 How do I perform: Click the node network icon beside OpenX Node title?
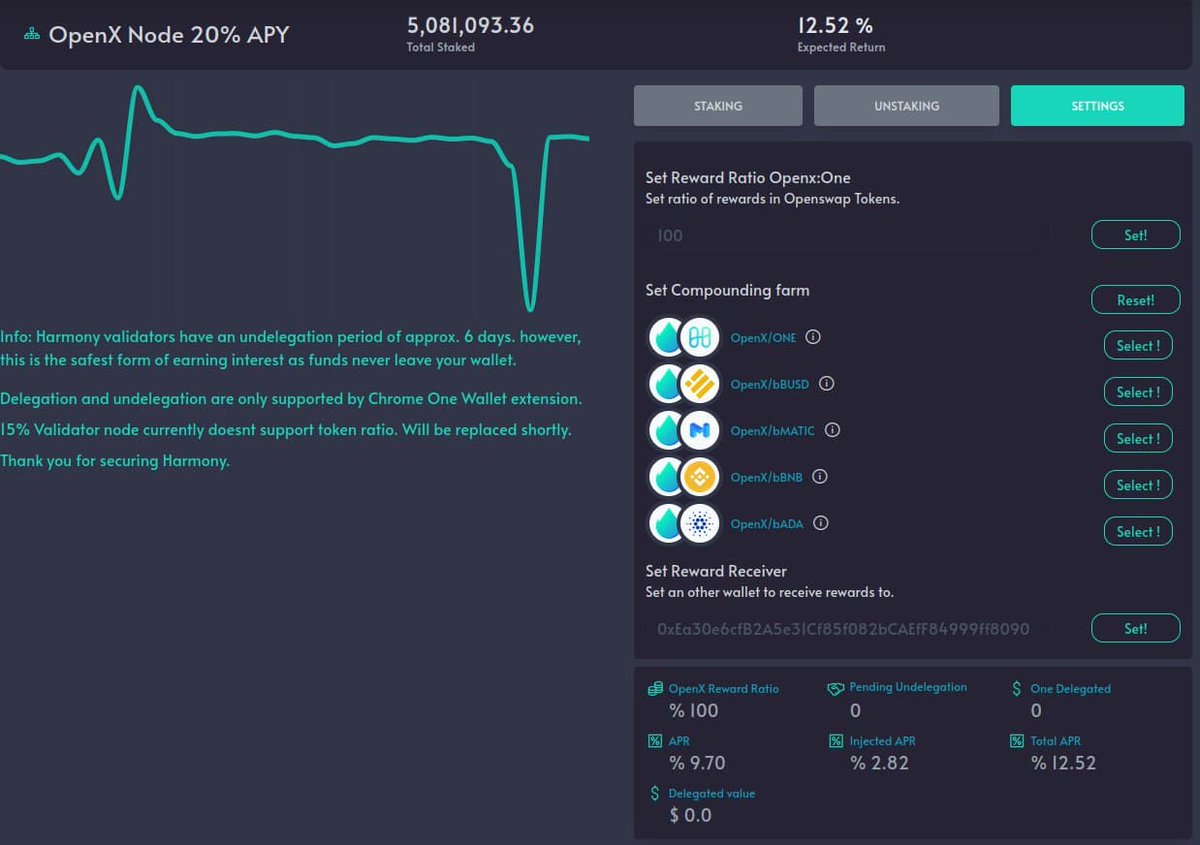pyautogui.click(x=31, y=35)
